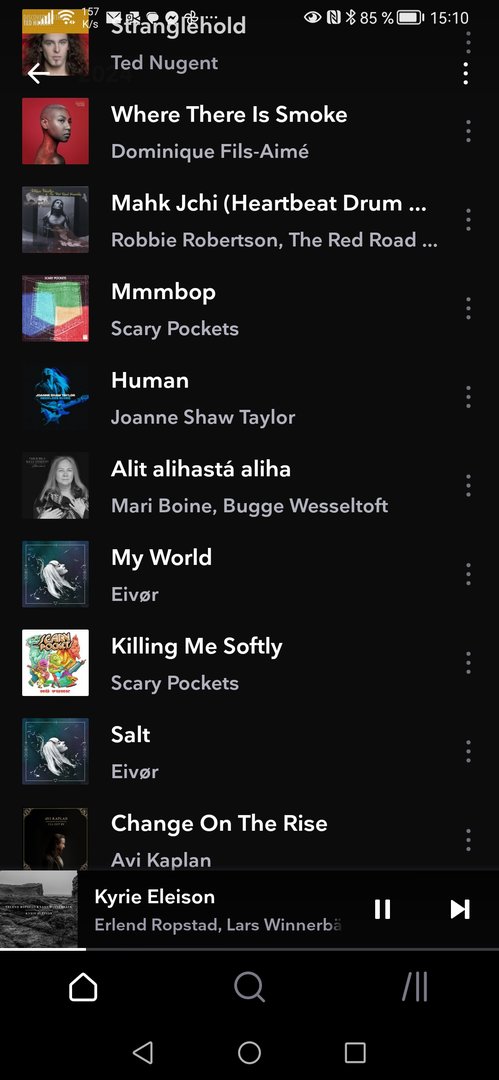Open three-dot menu for Salt
The height and width of the screenshot is (1080, 499).
click(468, 751)
